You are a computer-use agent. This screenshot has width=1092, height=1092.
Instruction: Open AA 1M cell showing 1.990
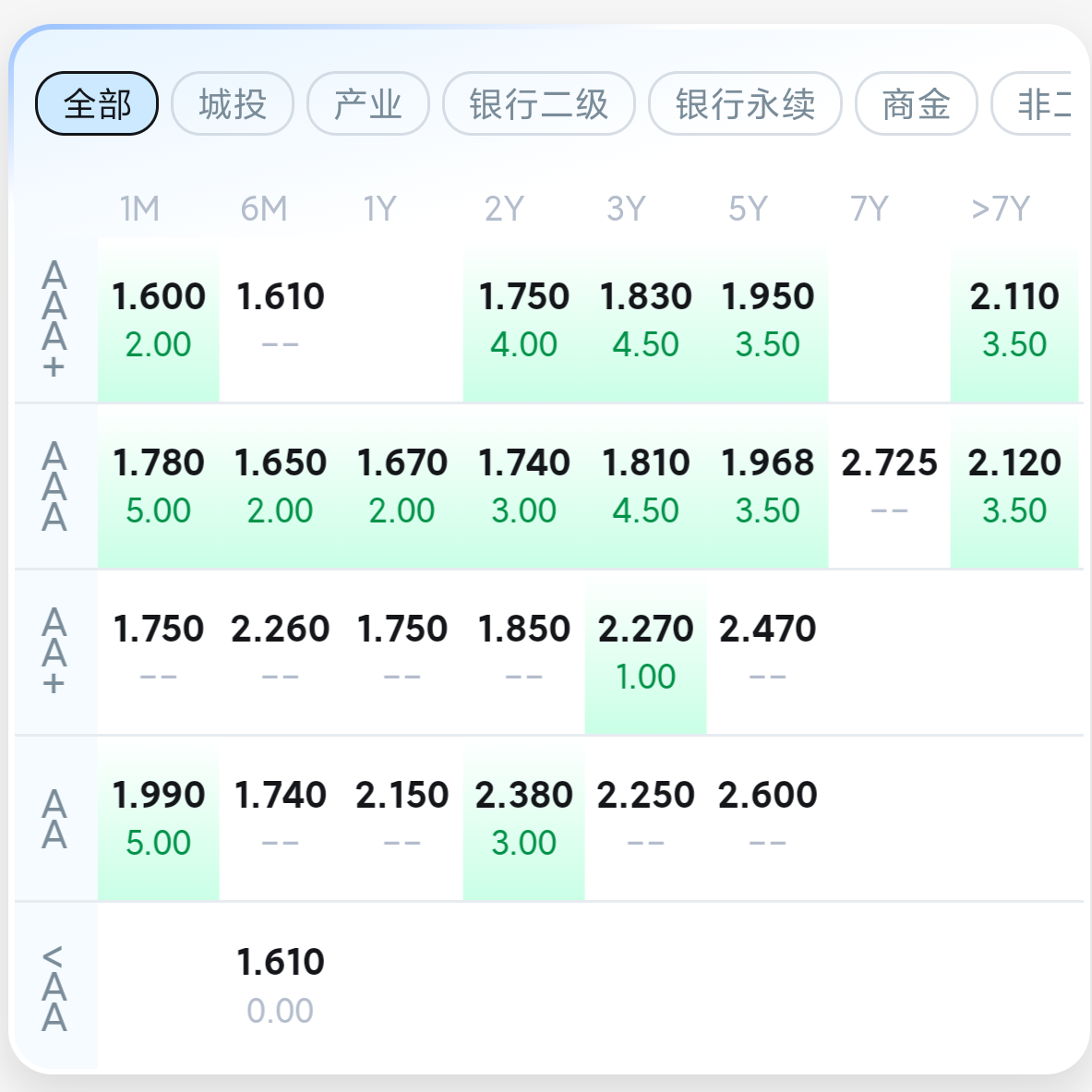(158, 818)
